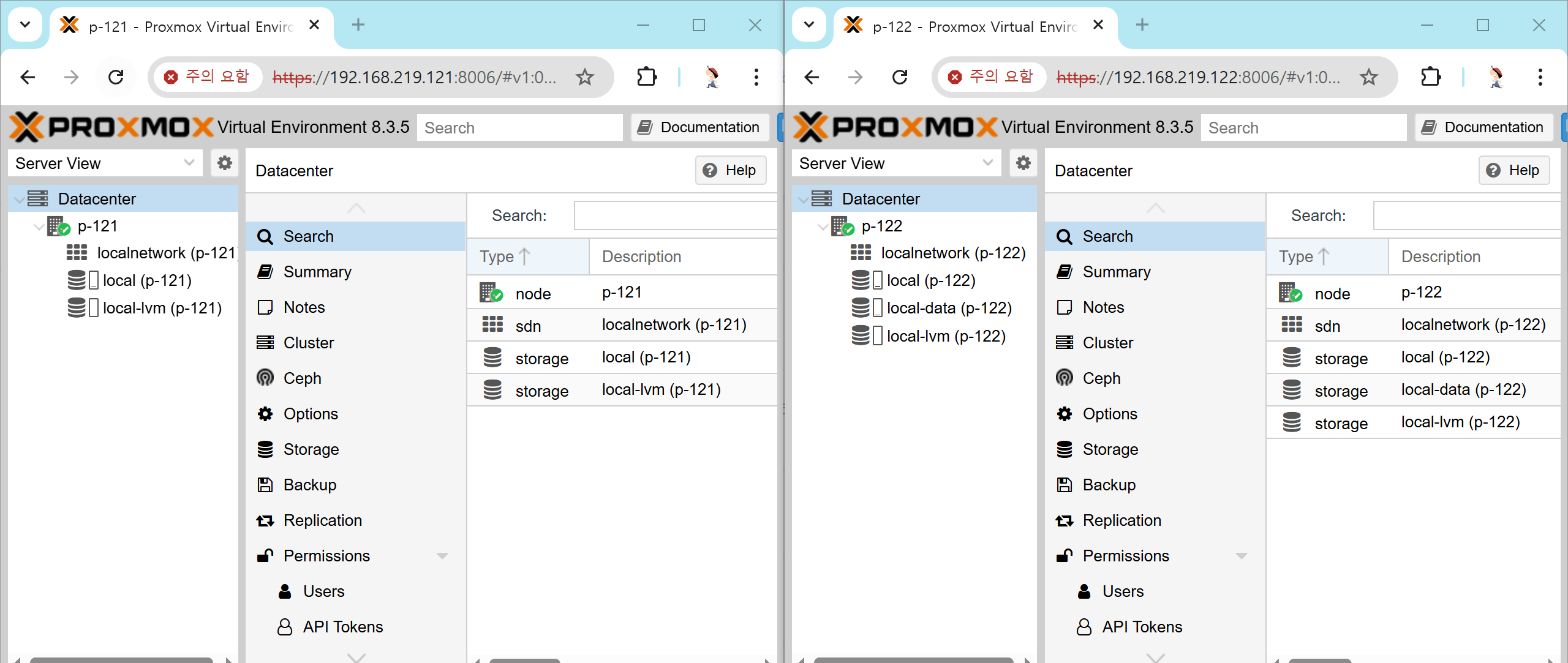Click the local-data (p-122) storage tree icon
The width and height of the screenshot is (1568, 663).
pyautogui.click(x=860, y=308)
